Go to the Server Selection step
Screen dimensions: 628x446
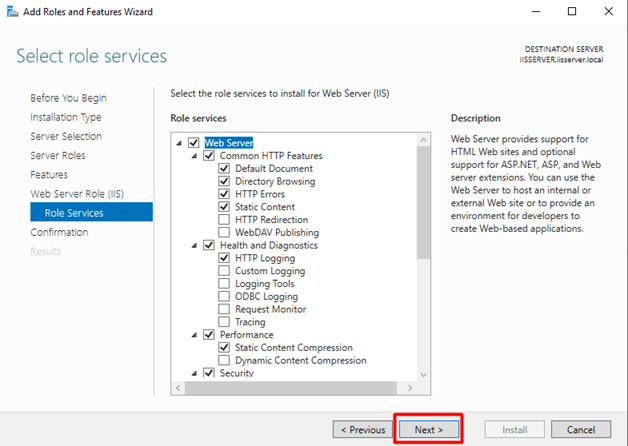(x=66, y=137)
